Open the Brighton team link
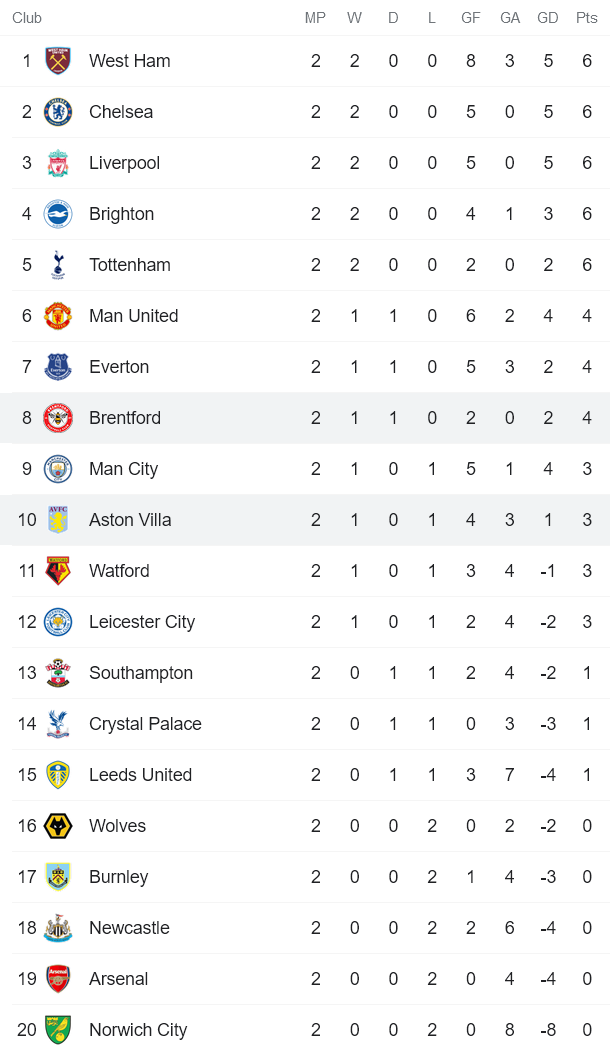The height and width of the screenshot is (1059, 610). [121, 214]
